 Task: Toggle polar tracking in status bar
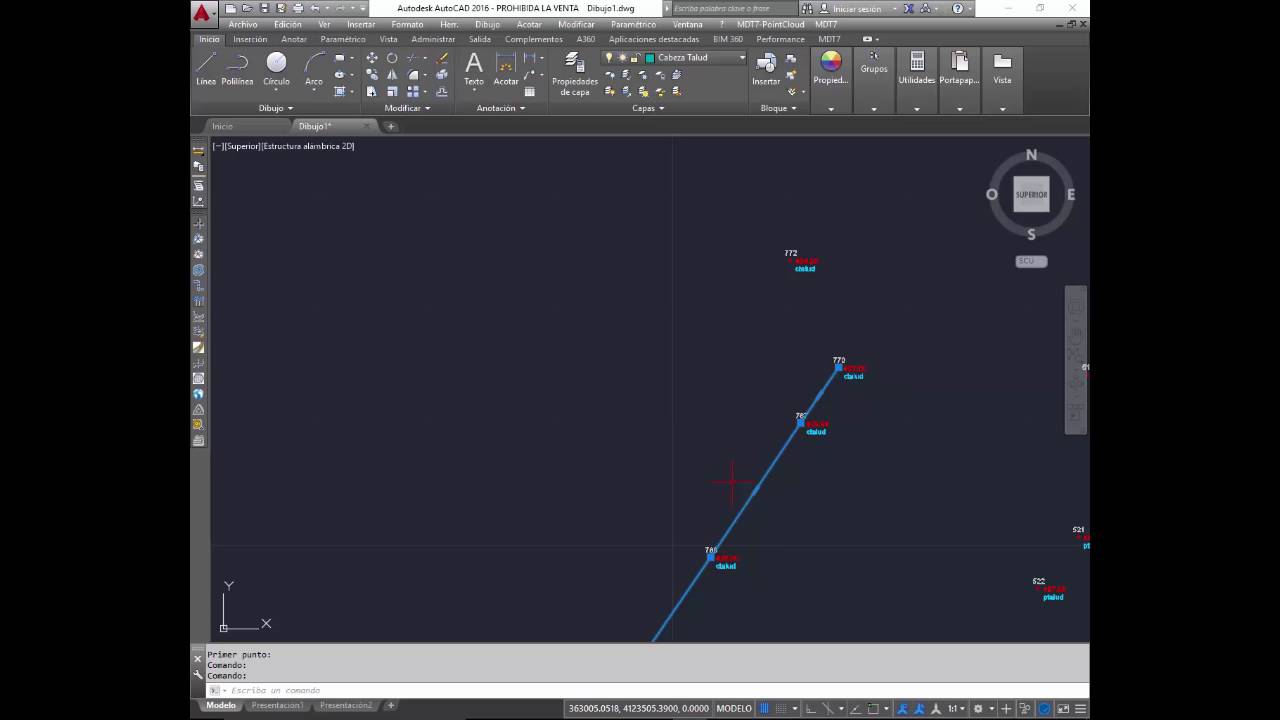828,708
